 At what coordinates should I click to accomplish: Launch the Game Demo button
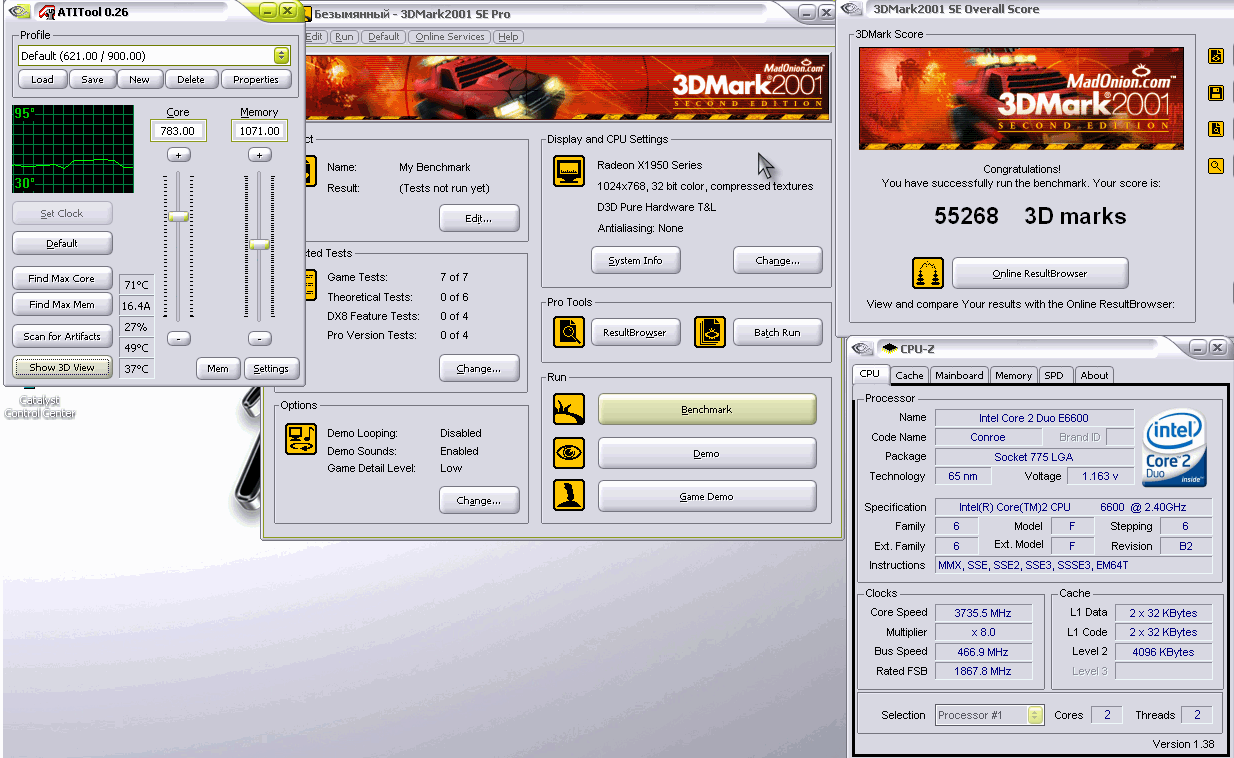click(707, 497)
